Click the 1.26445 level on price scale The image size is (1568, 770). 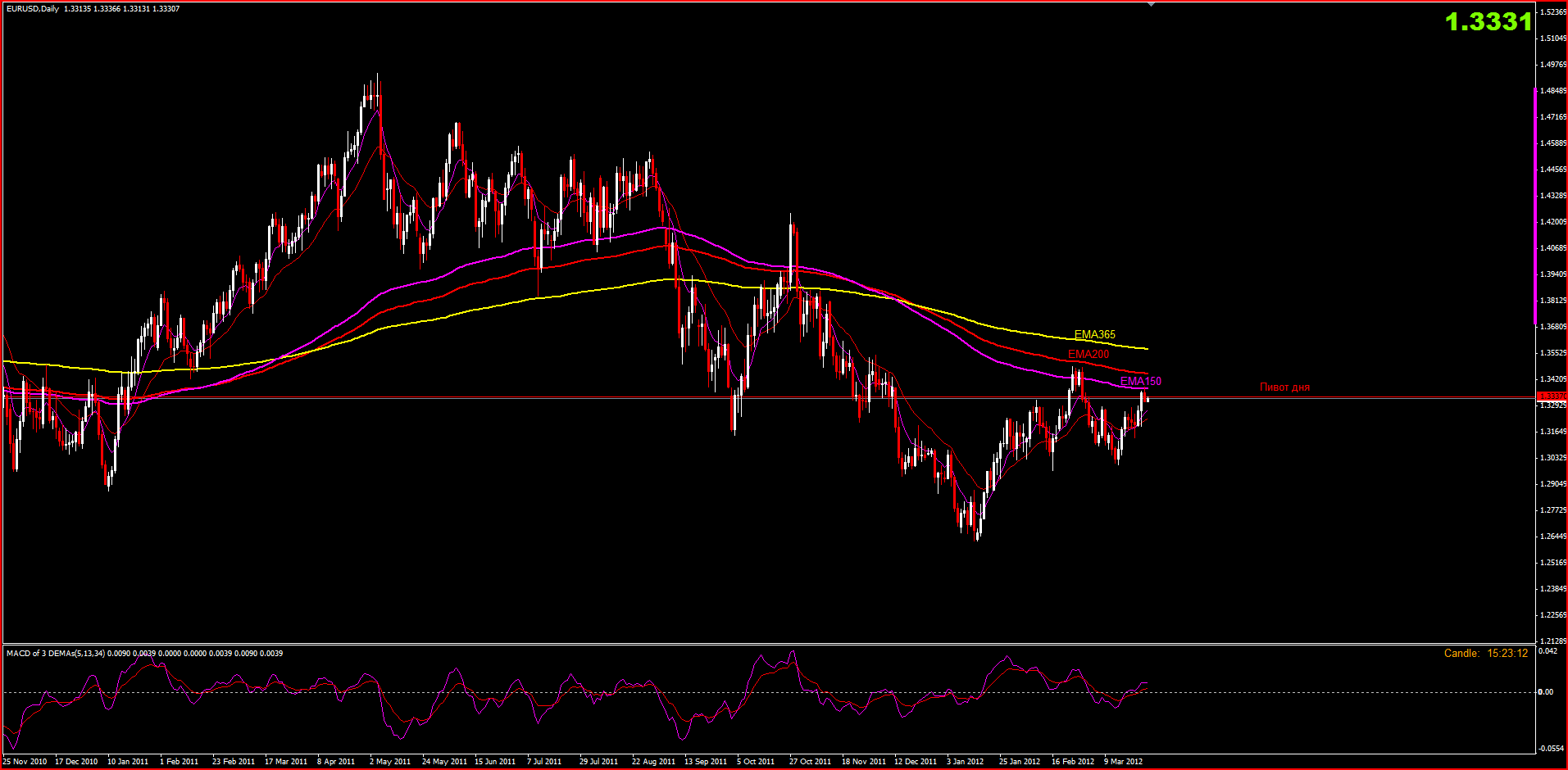tap(1553, 537)
